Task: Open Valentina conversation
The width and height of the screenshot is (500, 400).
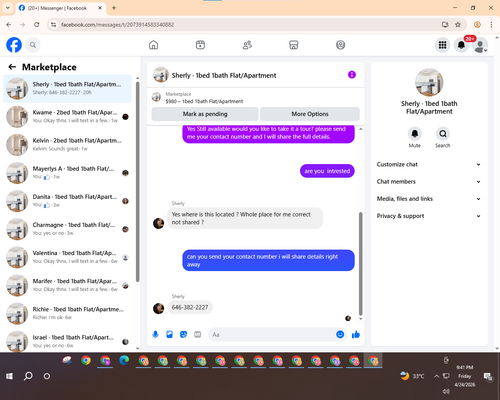Action: [x=67, y=257]
